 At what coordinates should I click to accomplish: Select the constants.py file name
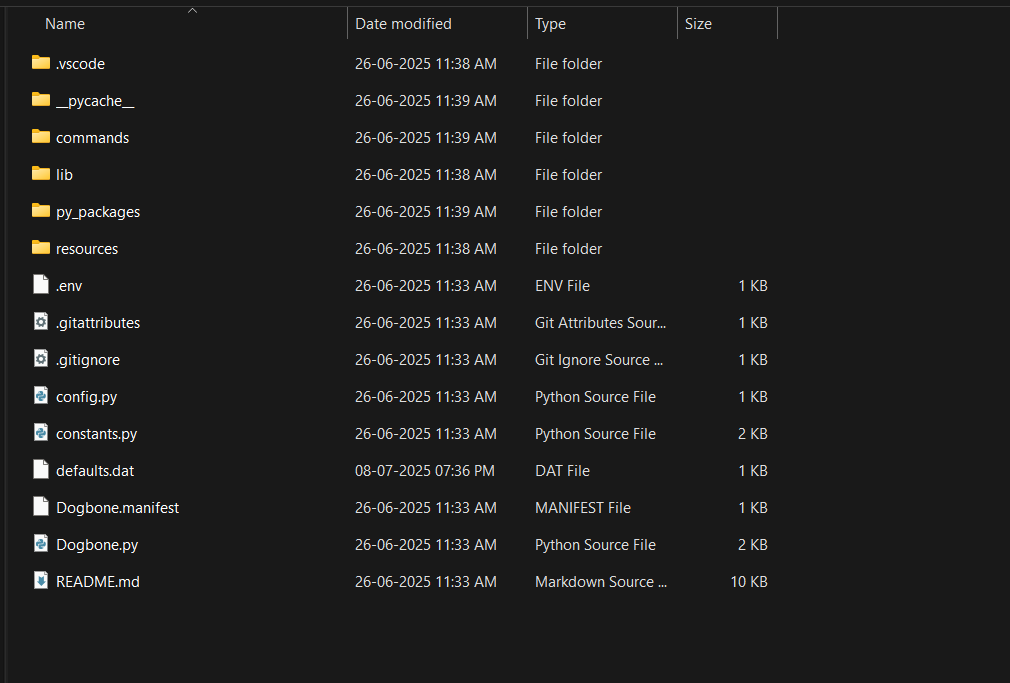(x=96, y=434)
